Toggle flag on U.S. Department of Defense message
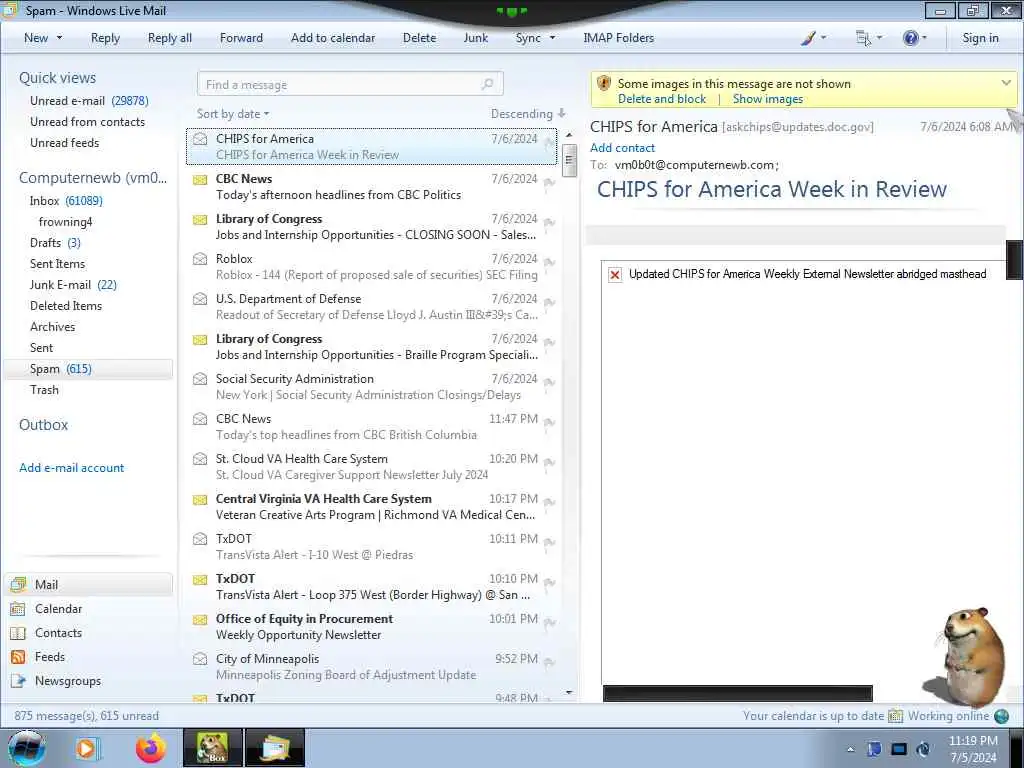The height and width of the screenshot is (768, 1024). 549,303
